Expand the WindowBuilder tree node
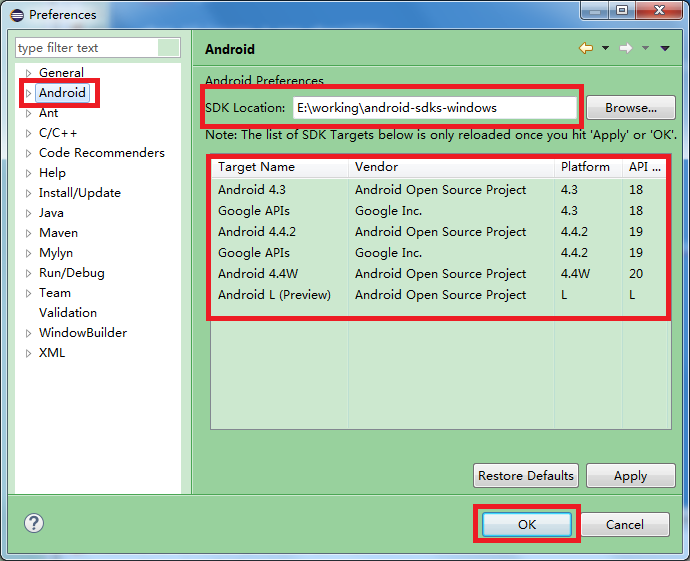This screenshot has height=561, width=690. pos(29,334)
